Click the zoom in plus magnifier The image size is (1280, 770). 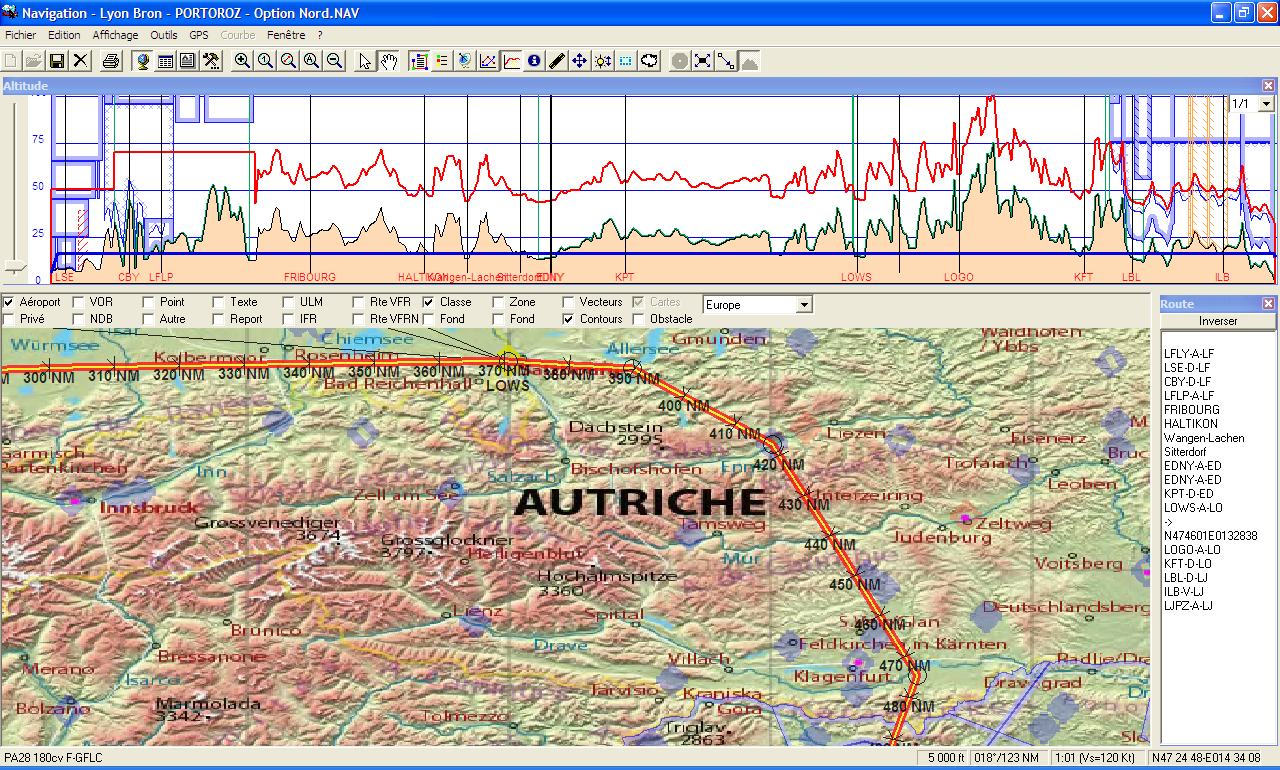[x=242, y=61]
